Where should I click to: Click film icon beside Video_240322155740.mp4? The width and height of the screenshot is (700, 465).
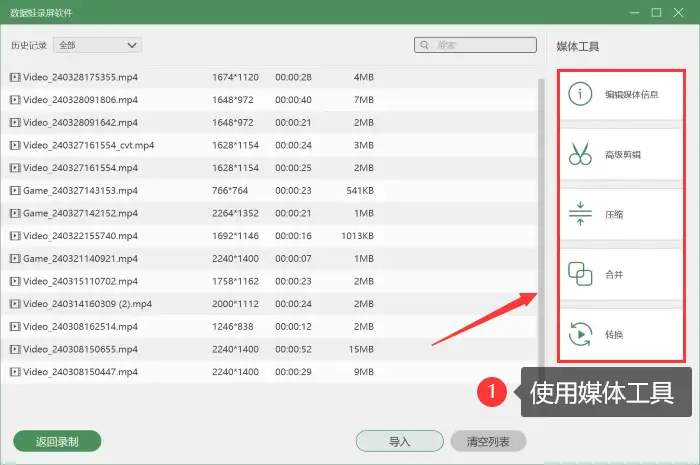(x=15, y=236)
